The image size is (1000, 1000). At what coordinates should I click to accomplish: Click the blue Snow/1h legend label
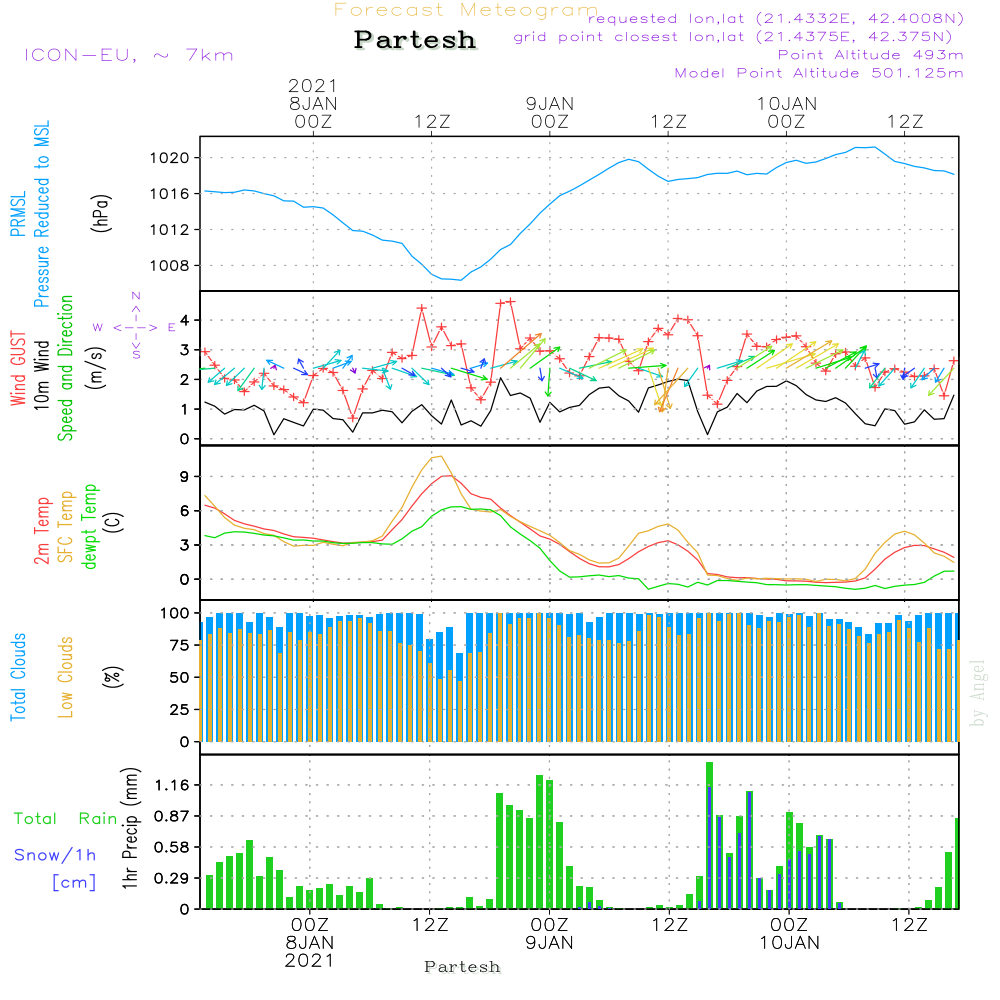point(55,855)
